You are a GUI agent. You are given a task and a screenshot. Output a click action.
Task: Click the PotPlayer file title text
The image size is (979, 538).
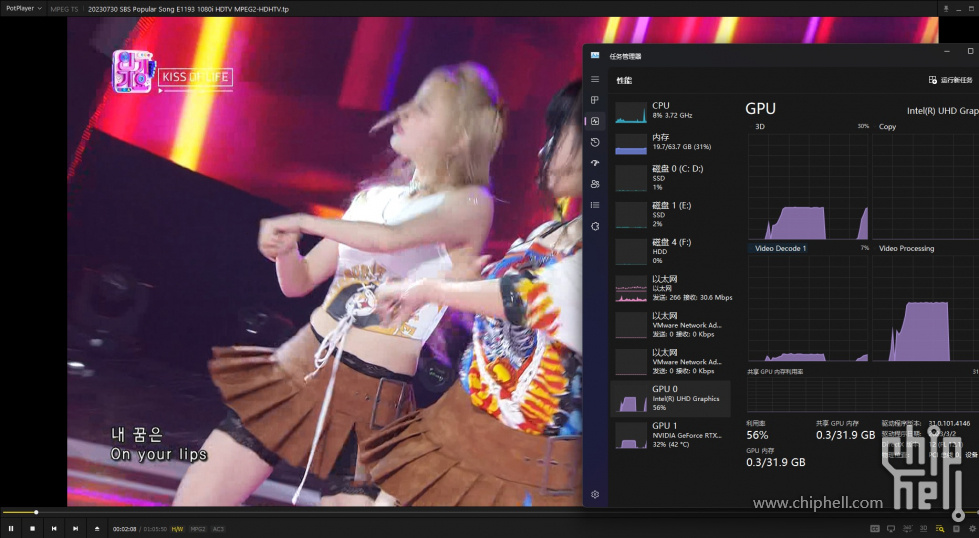[188, 9]
